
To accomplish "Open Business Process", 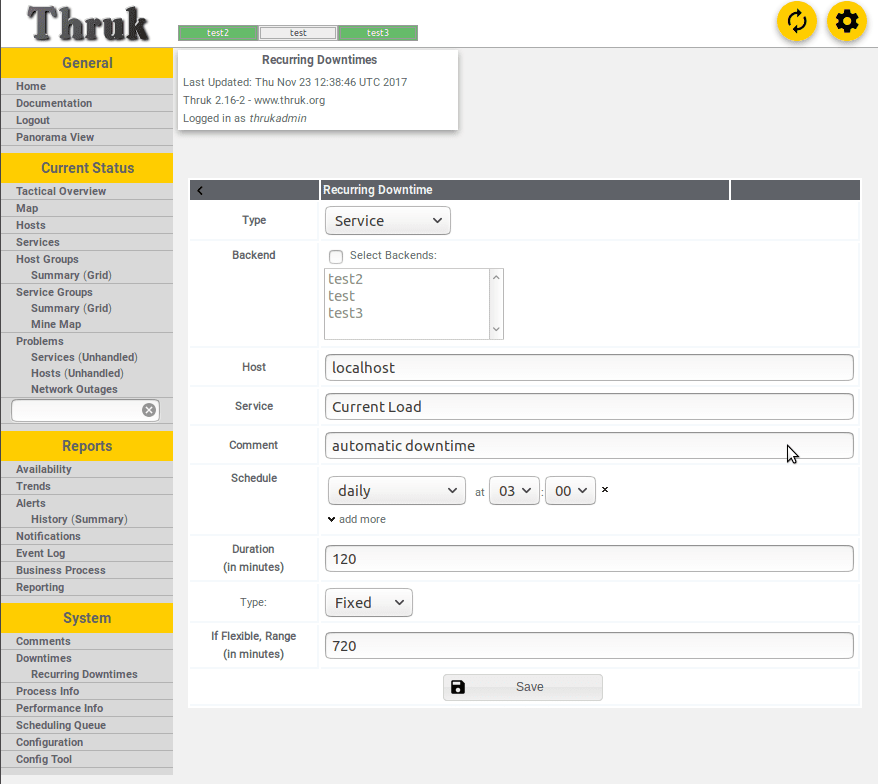I will [60, 570].
